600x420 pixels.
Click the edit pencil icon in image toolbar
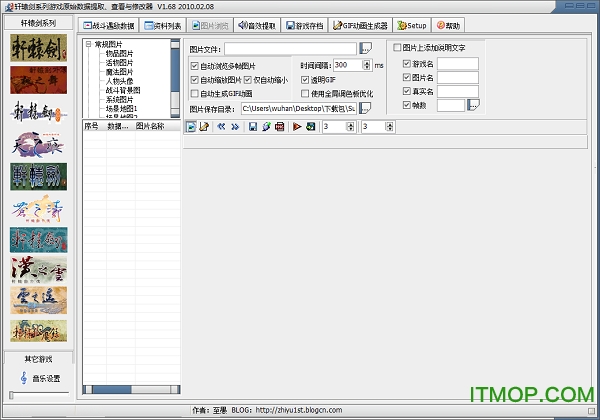click(x=205, y=127)
